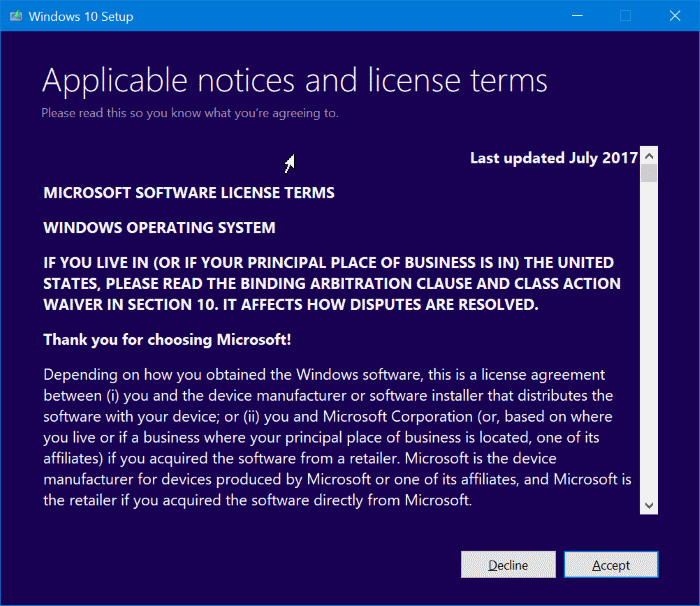Image resolution: width=700 pixels, height=606 pixels.
Task: Minimize the Windows 10 Setup window
Action: [579, 16]
